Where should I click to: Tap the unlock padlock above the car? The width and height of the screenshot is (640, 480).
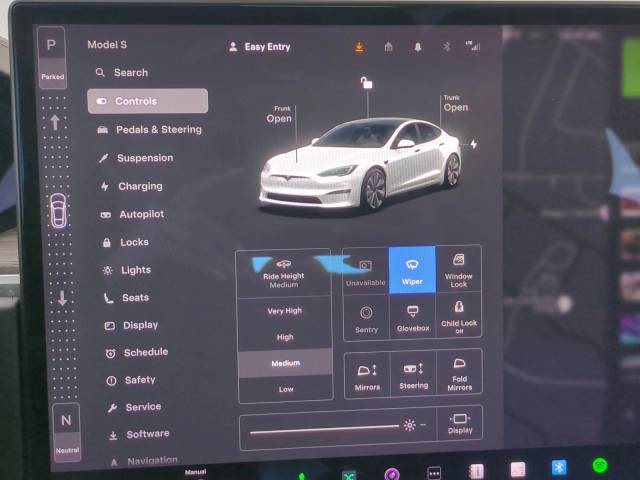click(x=367, y=84)
